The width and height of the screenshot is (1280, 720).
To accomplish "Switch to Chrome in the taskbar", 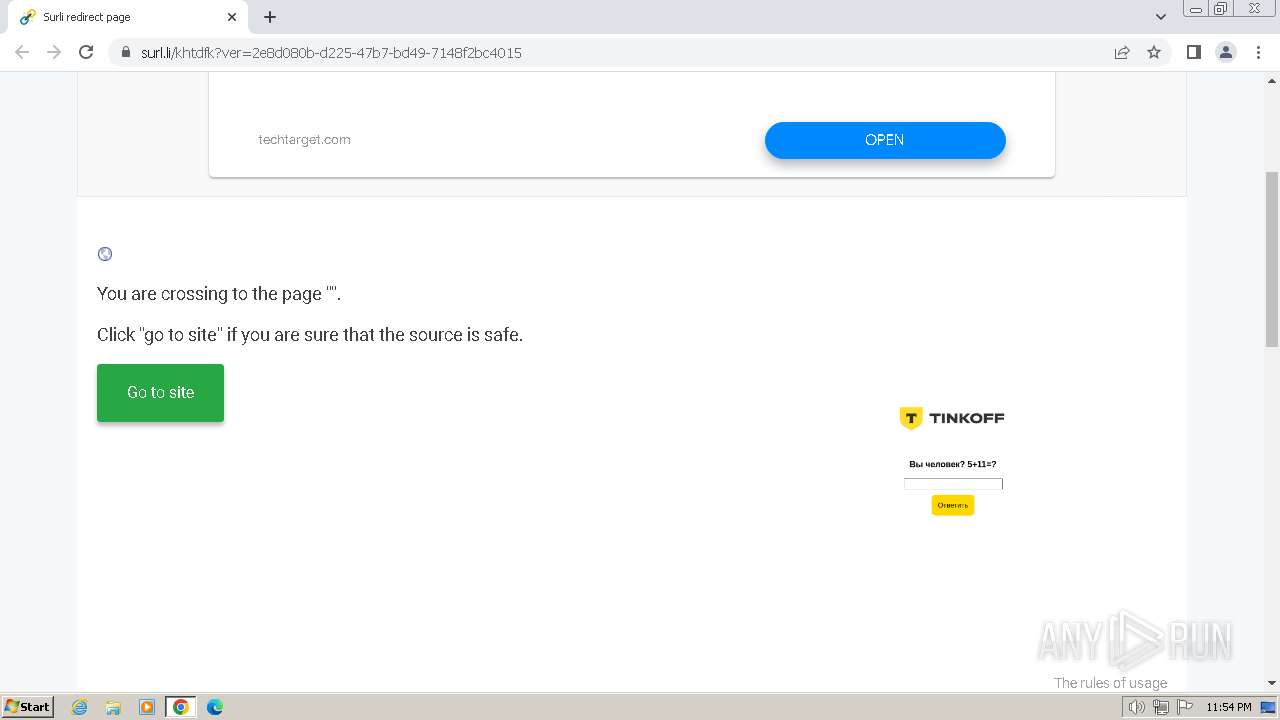I will click(181, 707).
